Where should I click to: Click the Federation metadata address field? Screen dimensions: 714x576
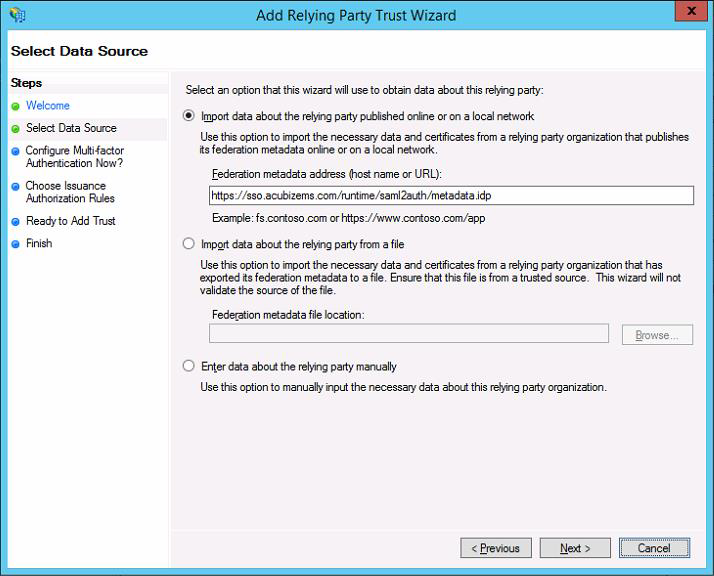point(451,195)
